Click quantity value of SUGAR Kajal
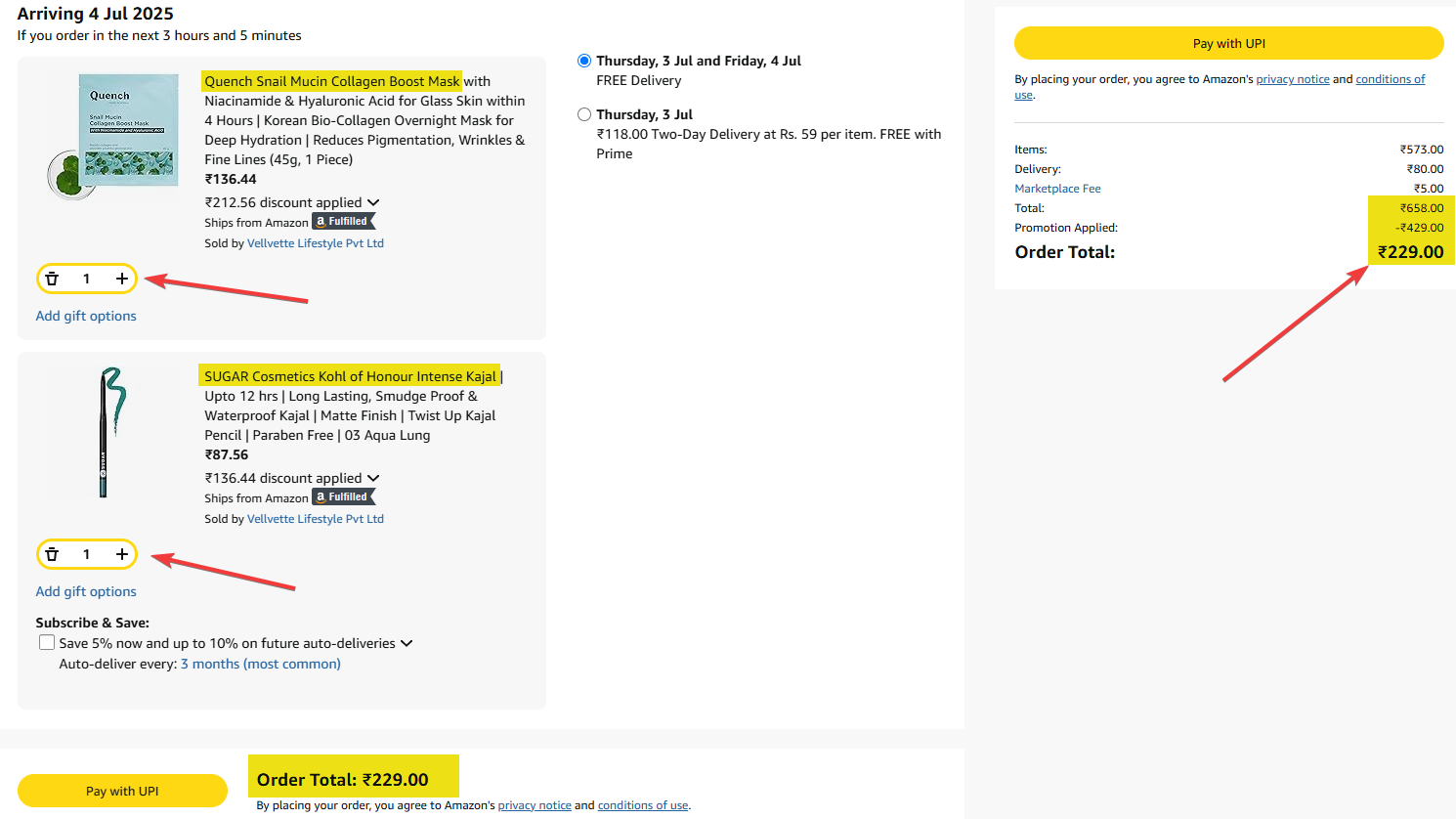Screen dimensions: 1456x819 [x=86, y=554]
